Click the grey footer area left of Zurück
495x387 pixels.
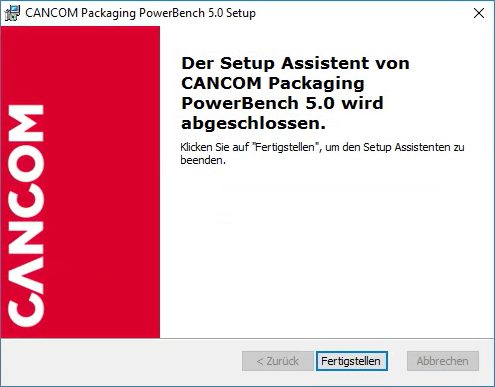point(122,362)
